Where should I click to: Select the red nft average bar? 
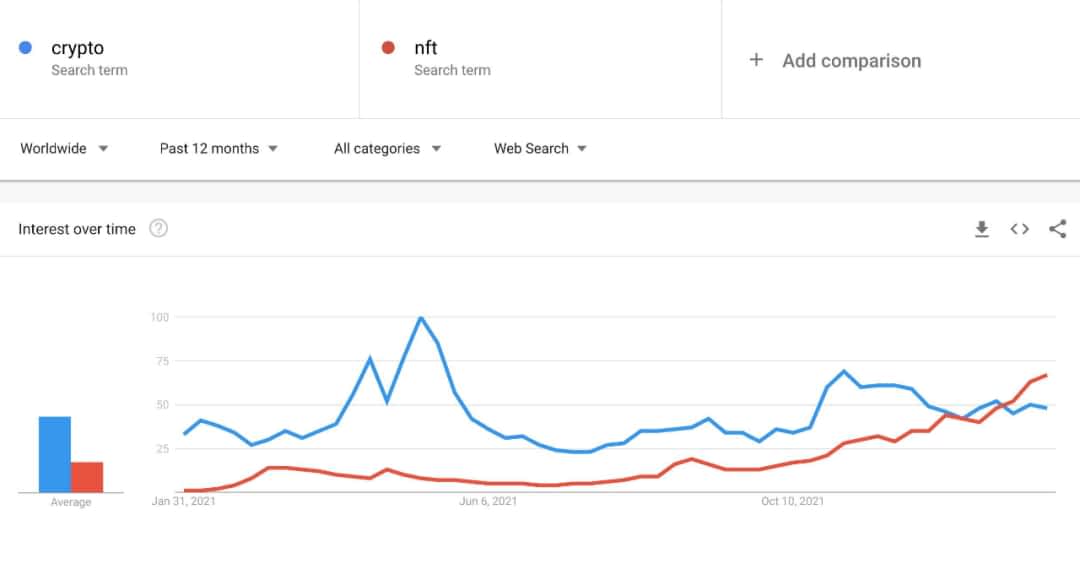click(87, 477)
